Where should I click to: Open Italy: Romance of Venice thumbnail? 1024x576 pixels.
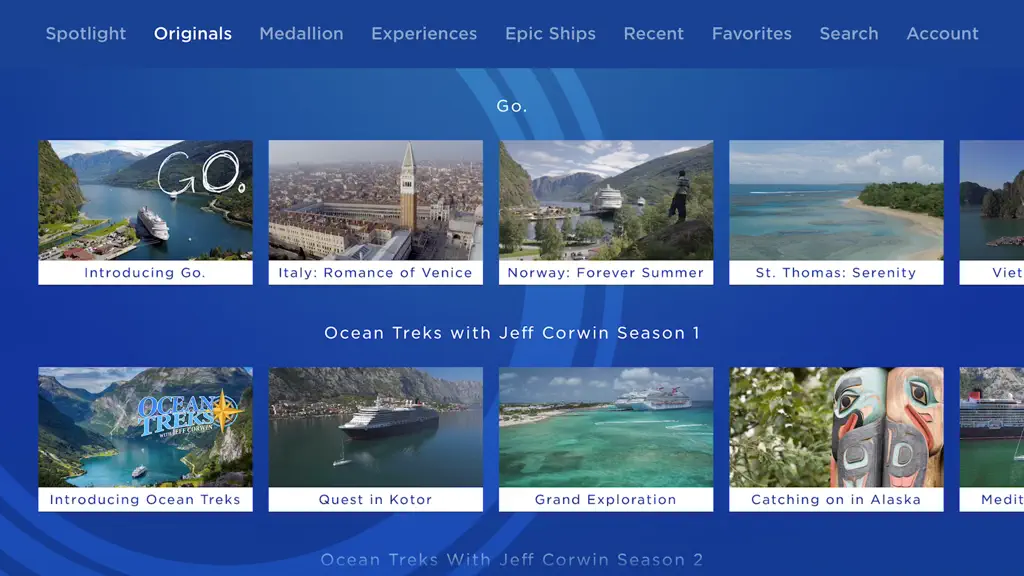coord(376,200)
